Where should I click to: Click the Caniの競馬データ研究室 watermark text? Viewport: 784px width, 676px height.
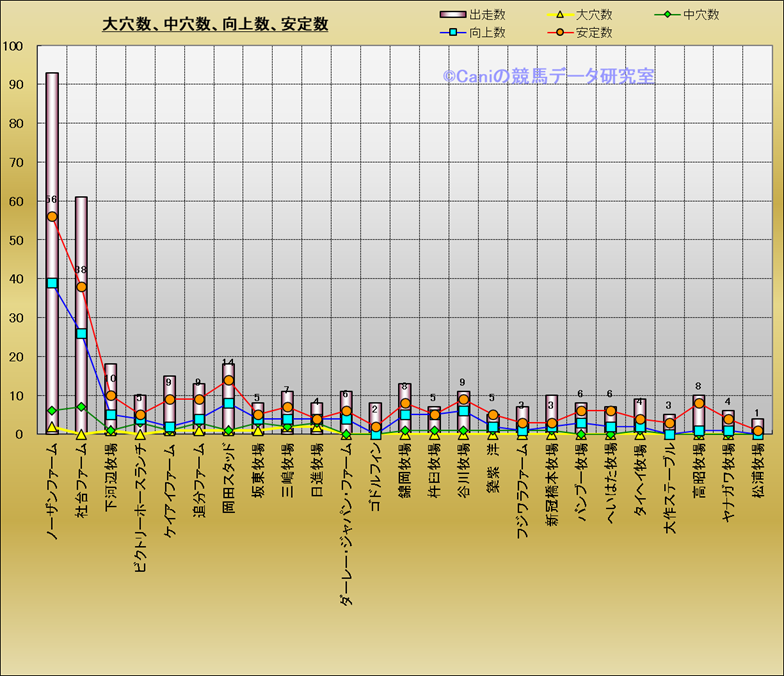549,76
